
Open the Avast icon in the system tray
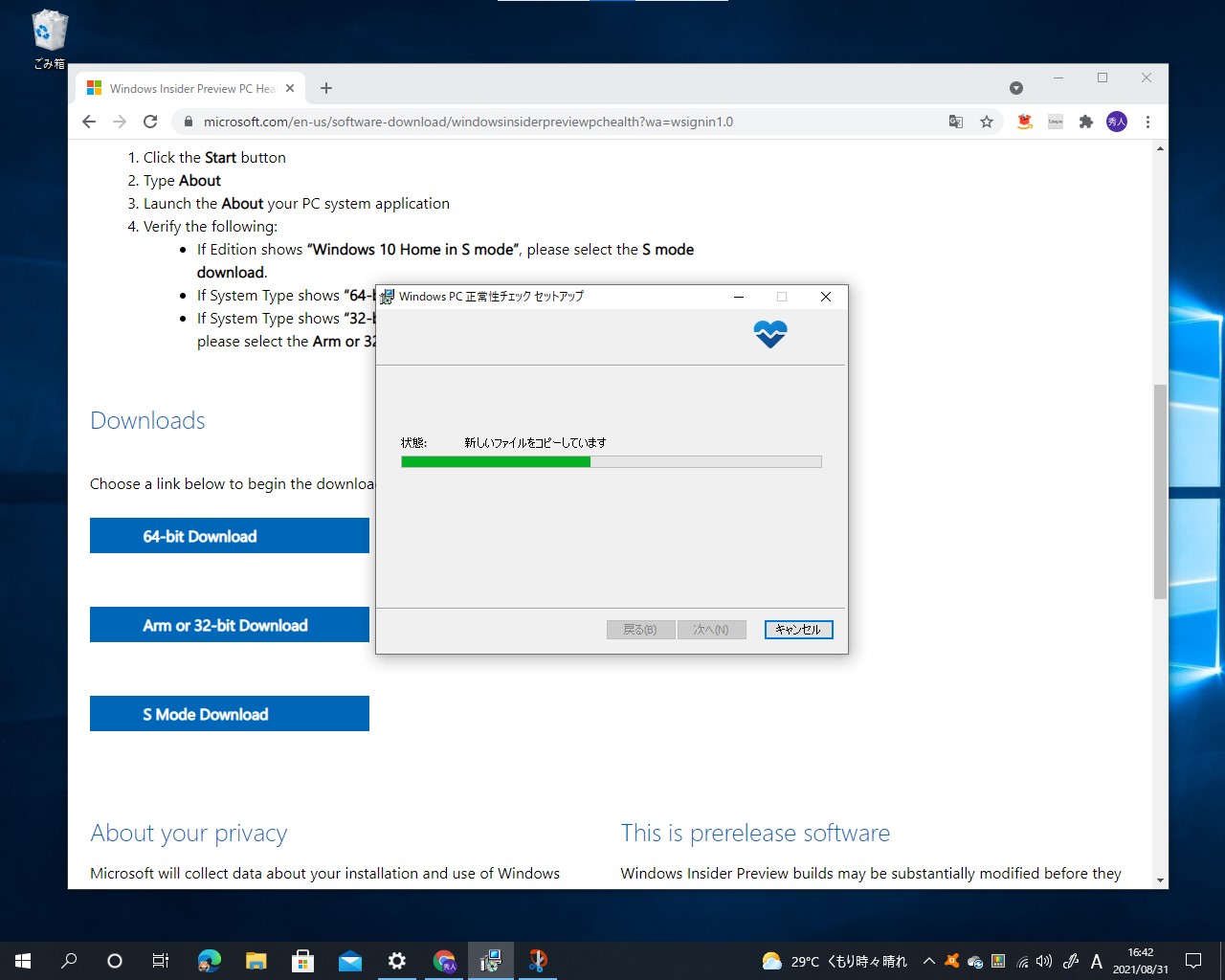[x=952, y=961]
